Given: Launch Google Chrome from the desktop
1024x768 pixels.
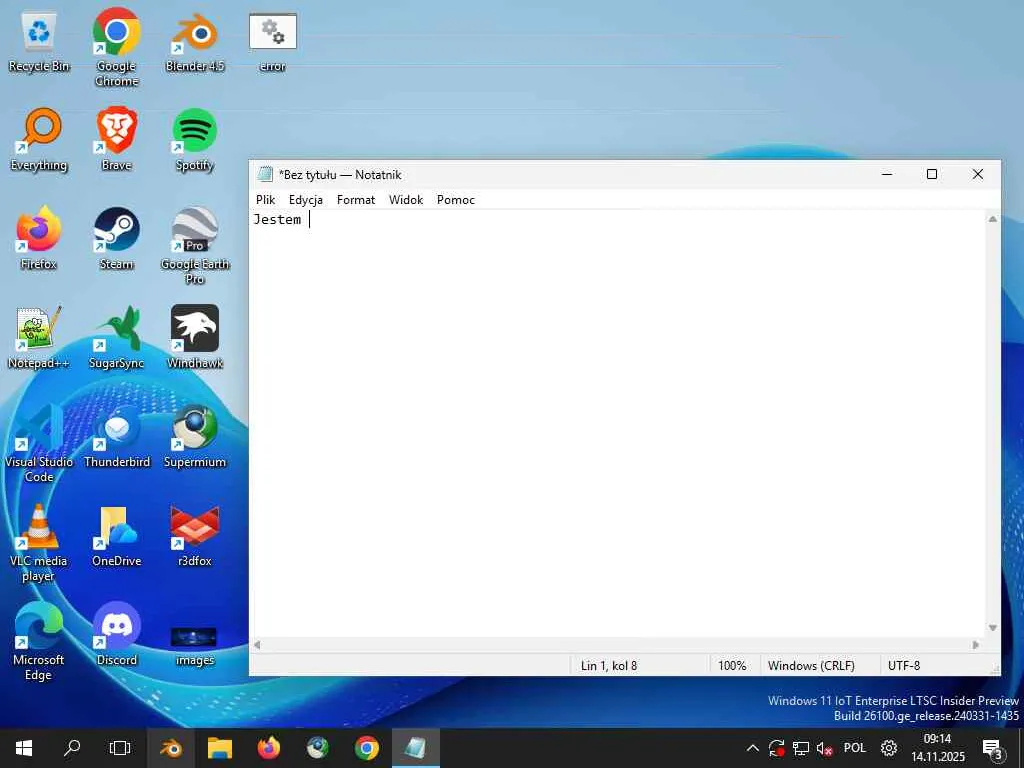Looking at the screenshot, I should coord(116,48).
